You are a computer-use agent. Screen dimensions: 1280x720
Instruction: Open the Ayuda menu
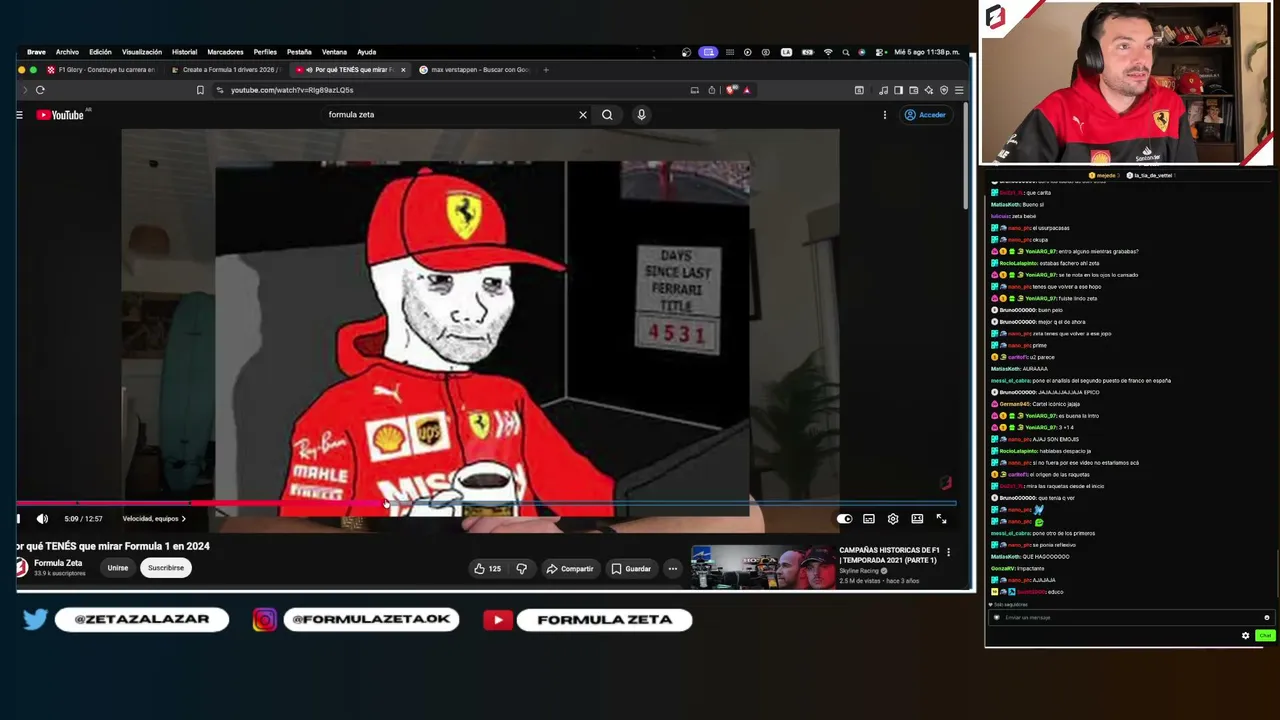click(367, 52)
